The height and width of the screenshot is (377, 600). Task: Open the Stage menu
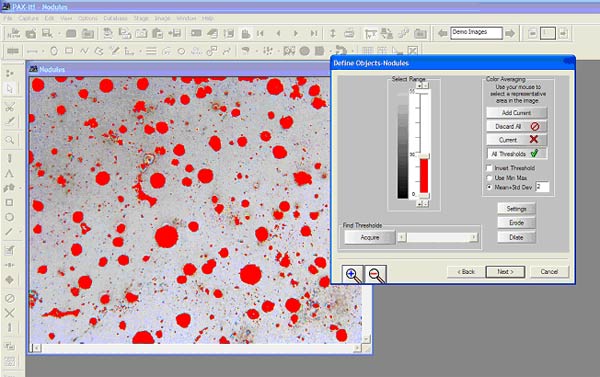pyautogui.click(x=141, y=18)
